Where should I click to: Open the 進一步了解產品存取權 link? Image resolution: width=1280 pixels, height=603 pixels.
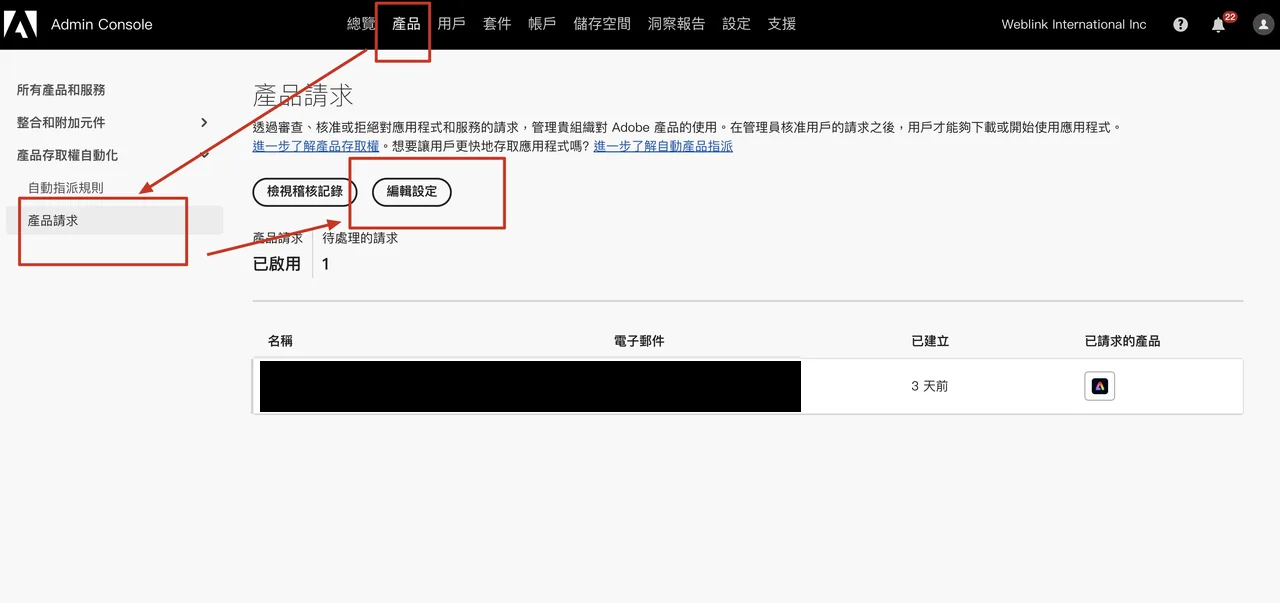pos(316,146)
